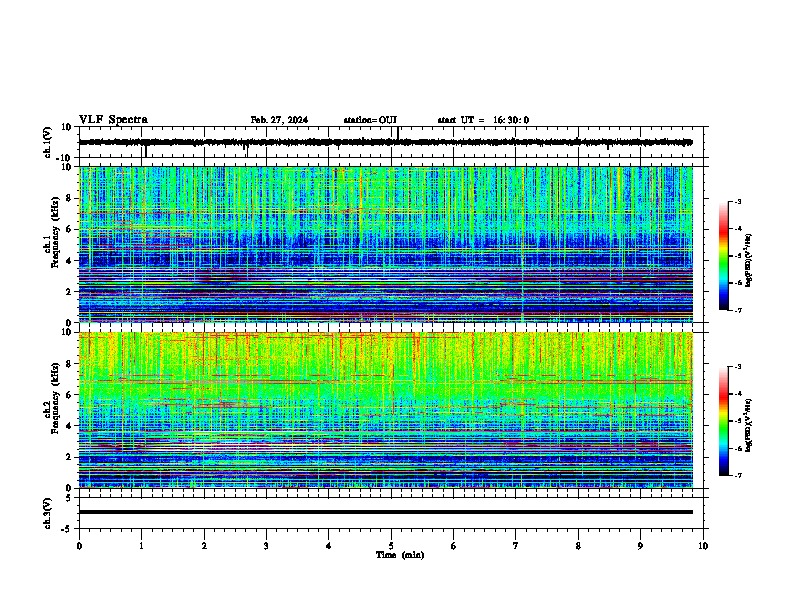Image resolution: width=792 pixels, height=612 pixels.
Task: Click the "-7" label on ch.2 color bar
Action: [x=737, y=475]
